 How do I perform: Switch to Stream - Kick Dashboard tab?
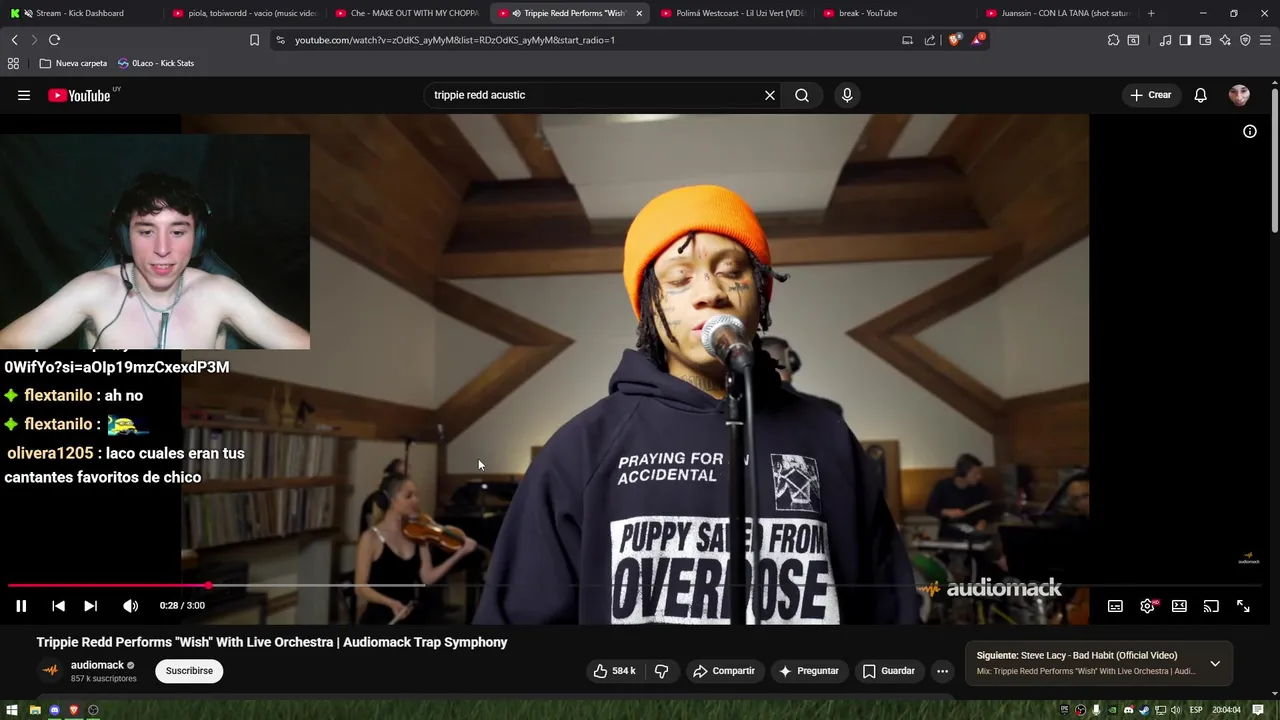80,13
